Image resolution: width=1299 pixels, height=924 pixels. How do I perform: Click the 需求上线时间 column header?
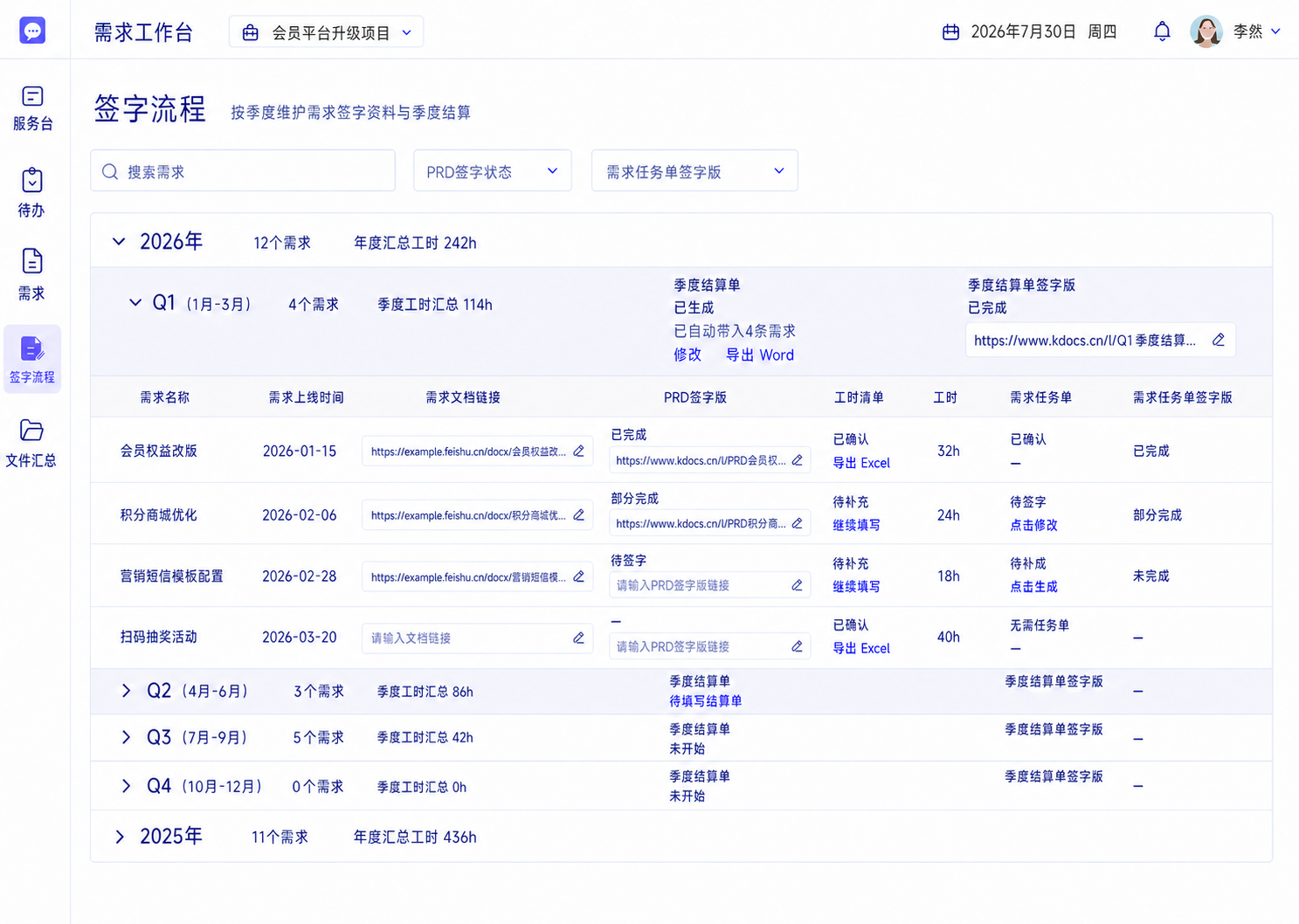coord(307,397)
